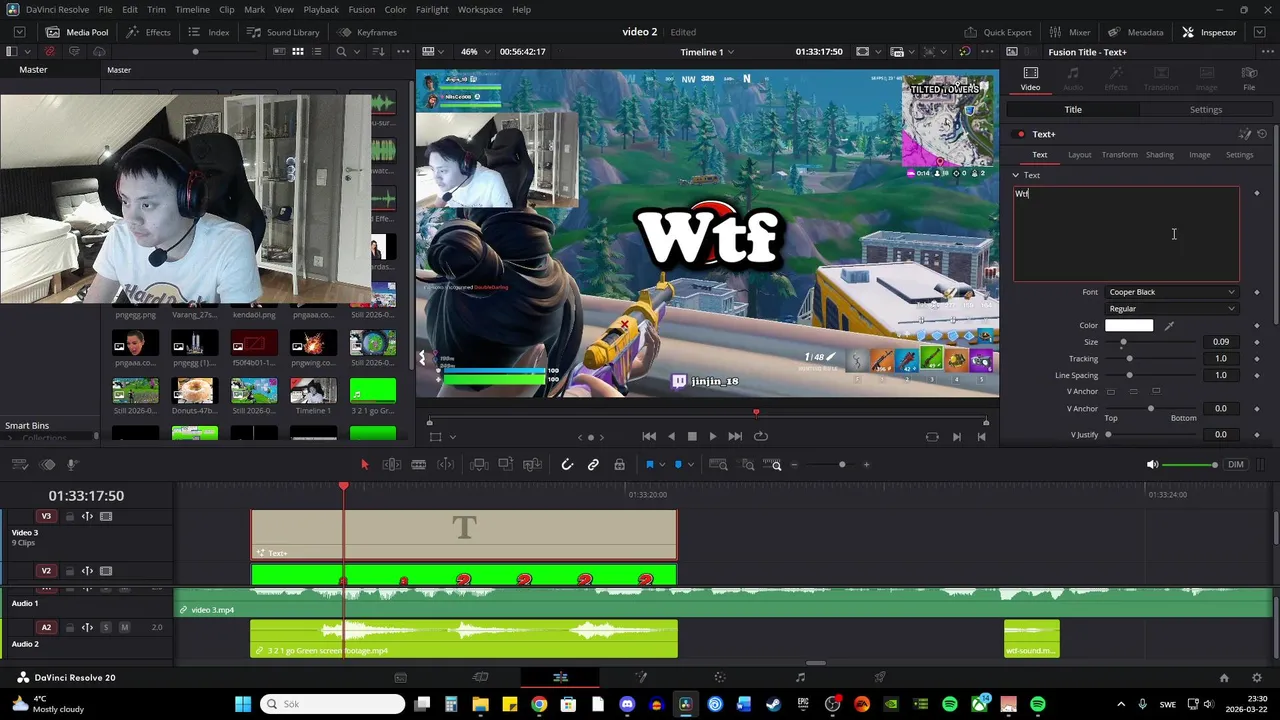Open the Sound Library panel
The height and width of the screenshot is (720, 1280).
[283, 32]
